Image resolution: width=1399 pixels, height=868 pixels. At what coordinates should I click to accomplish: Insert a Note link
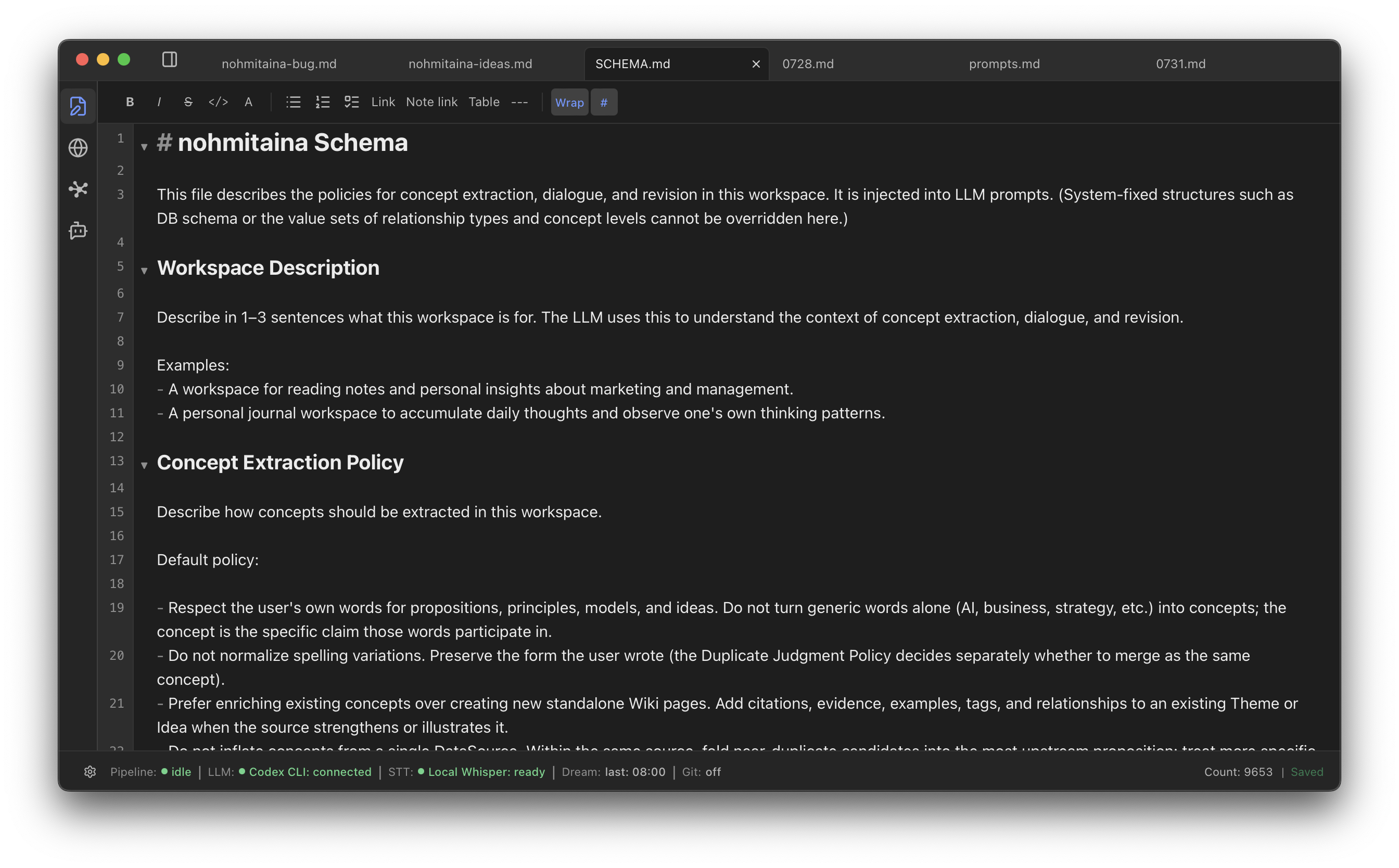tap(431, 102)
